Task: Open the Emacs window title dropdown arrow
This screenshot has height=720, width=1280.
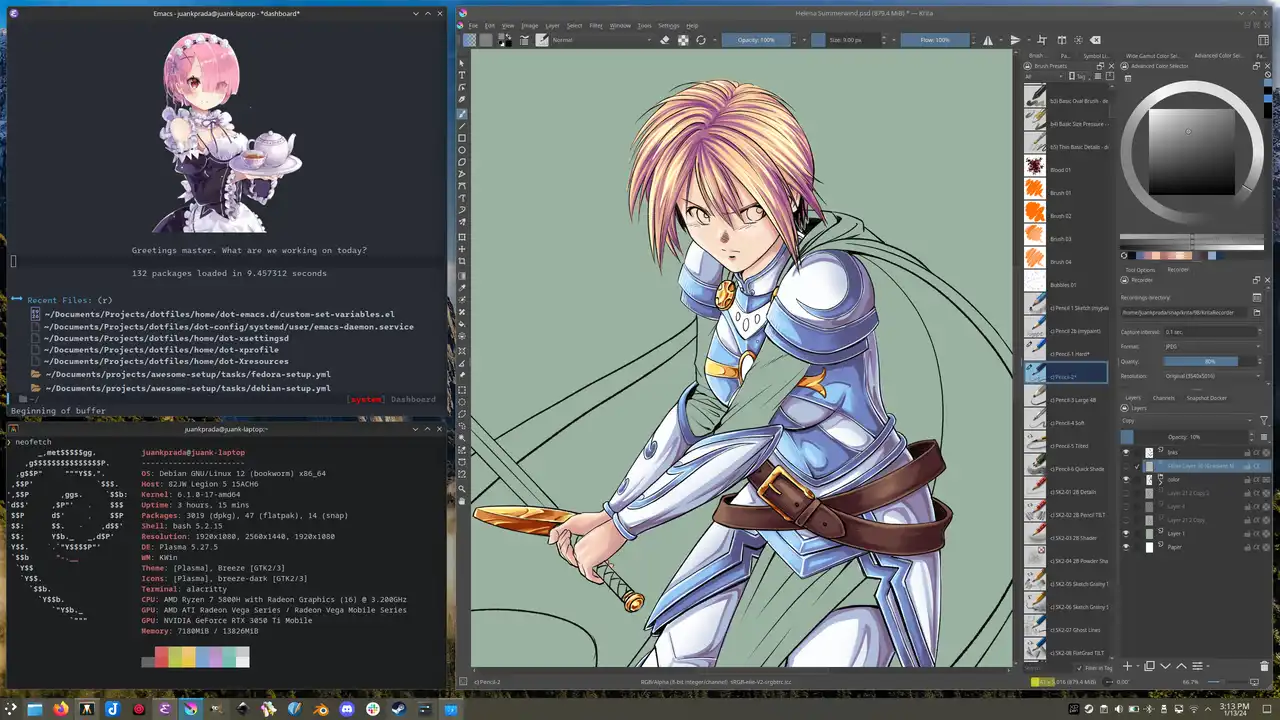Action: (416, 14)
